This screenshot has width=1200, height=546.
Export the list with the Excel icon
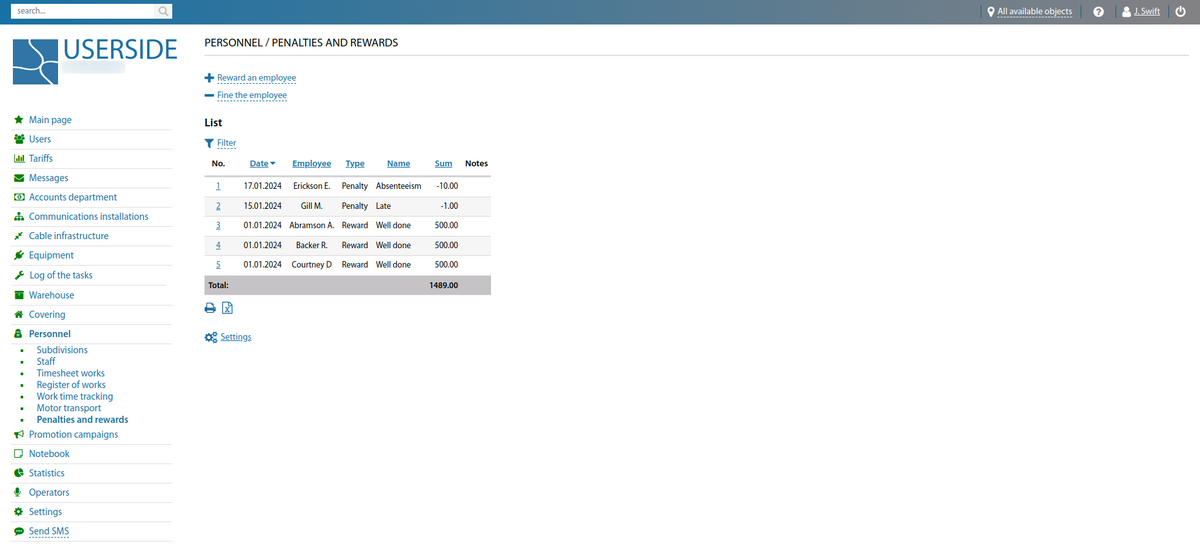tap(227, 308)
